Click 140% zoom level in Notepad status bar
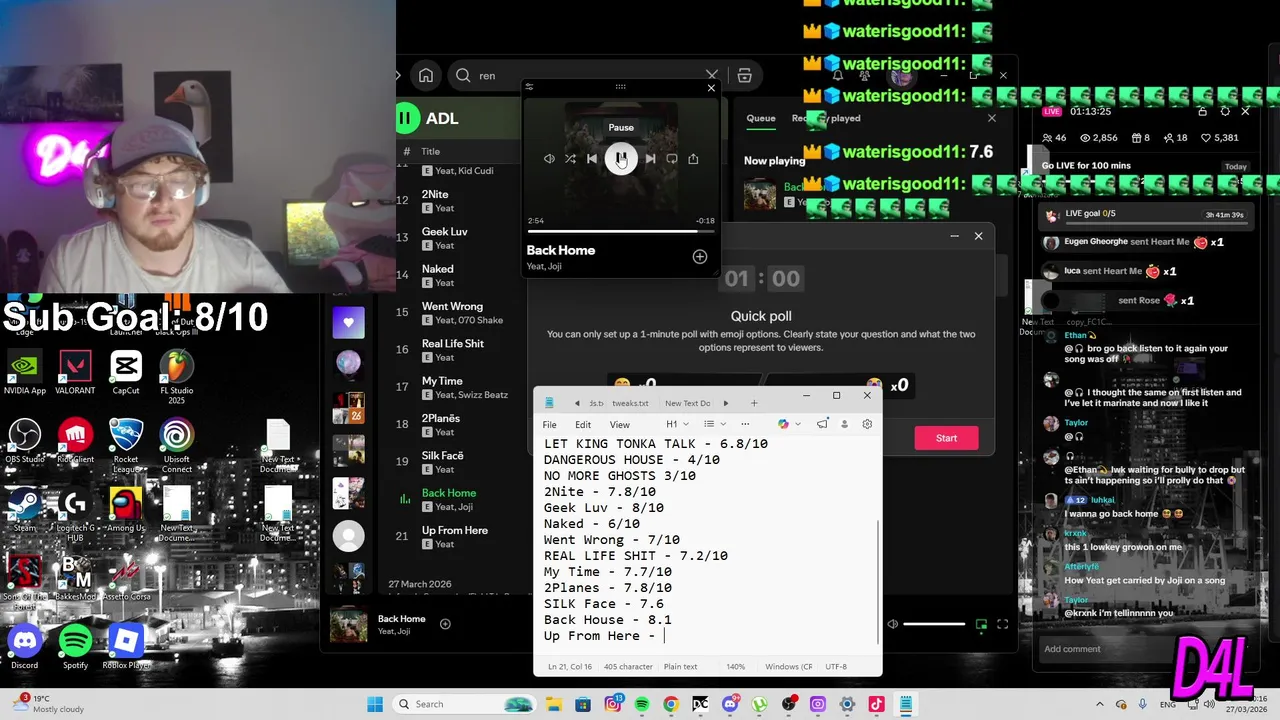Image resolution: width=1280 pixels, height=720 pixels. (735, 667)
